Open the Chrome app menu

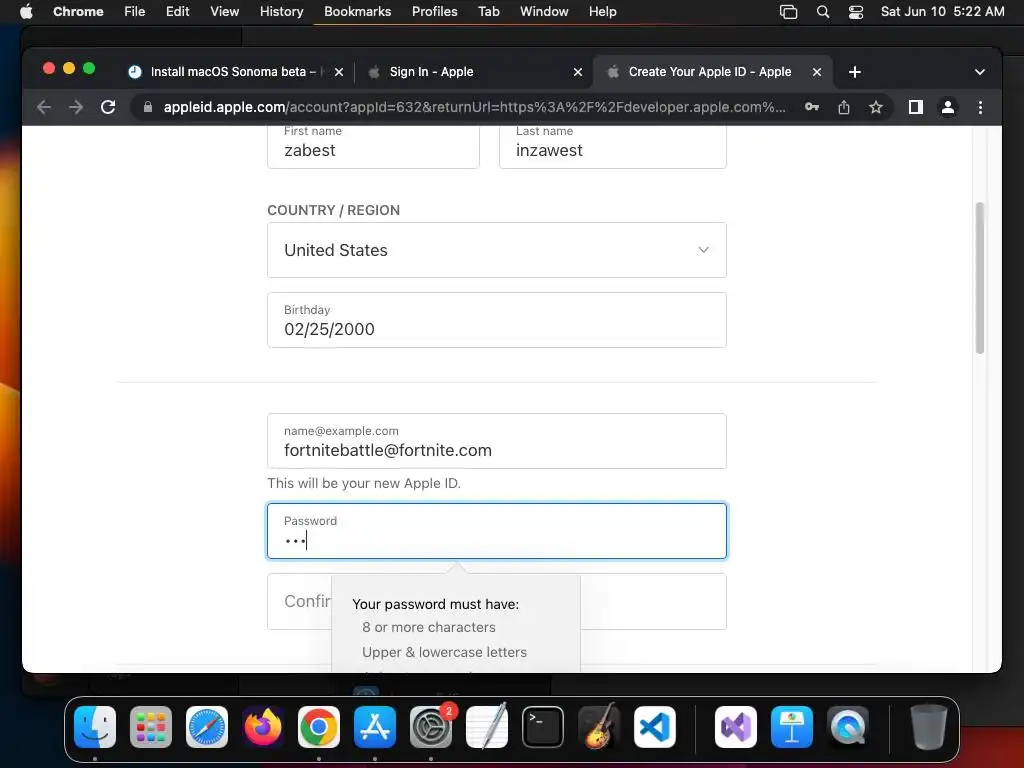(78, 11)
